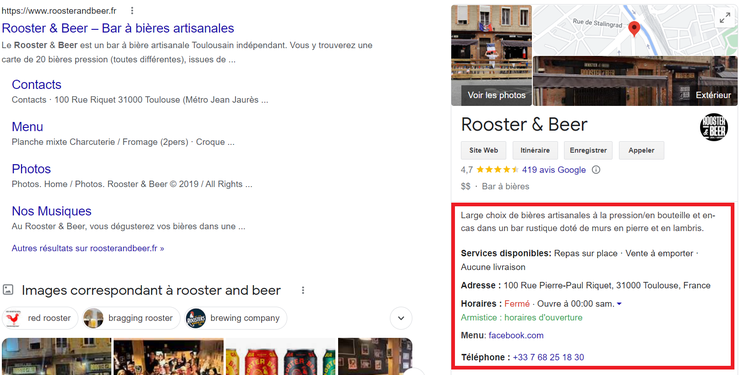
Task: Open the Nos Musiques sitelink
Action: click(x=52, y=211)
